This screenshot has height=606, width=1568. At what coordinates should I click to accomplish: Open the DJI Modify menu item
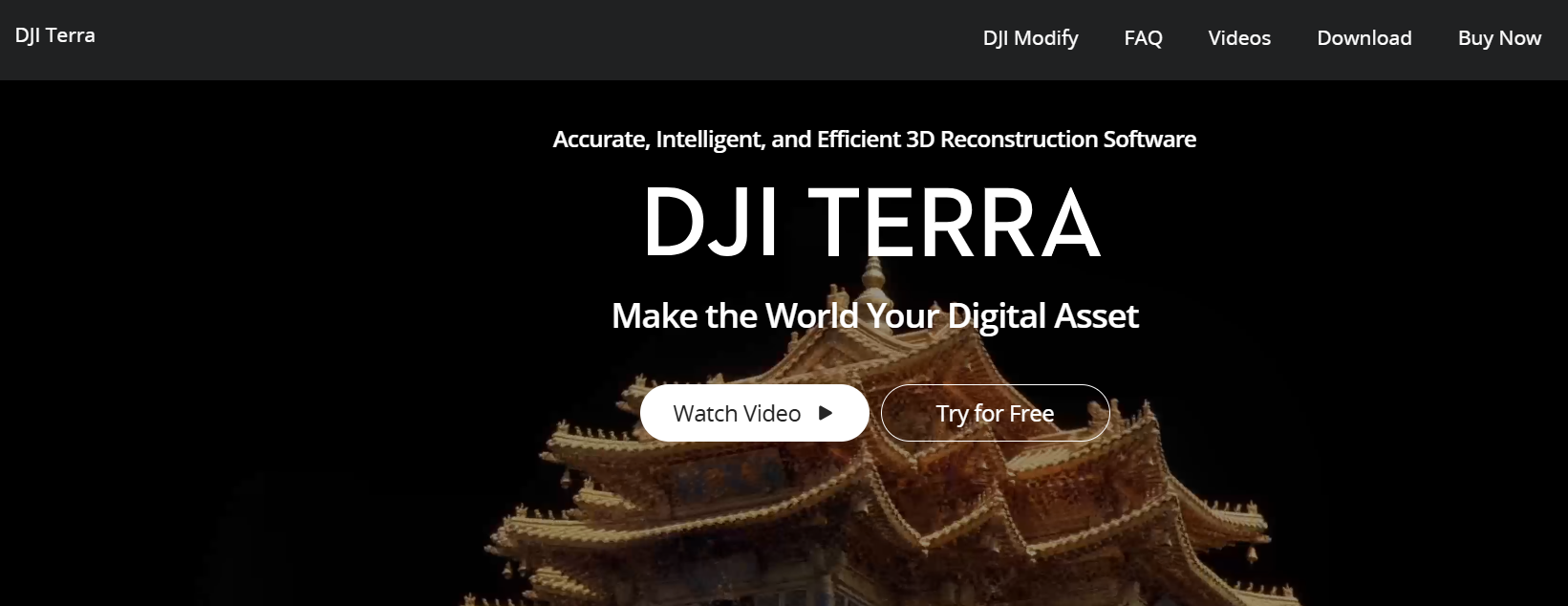pyautogui.click(x=1030, y=38)
